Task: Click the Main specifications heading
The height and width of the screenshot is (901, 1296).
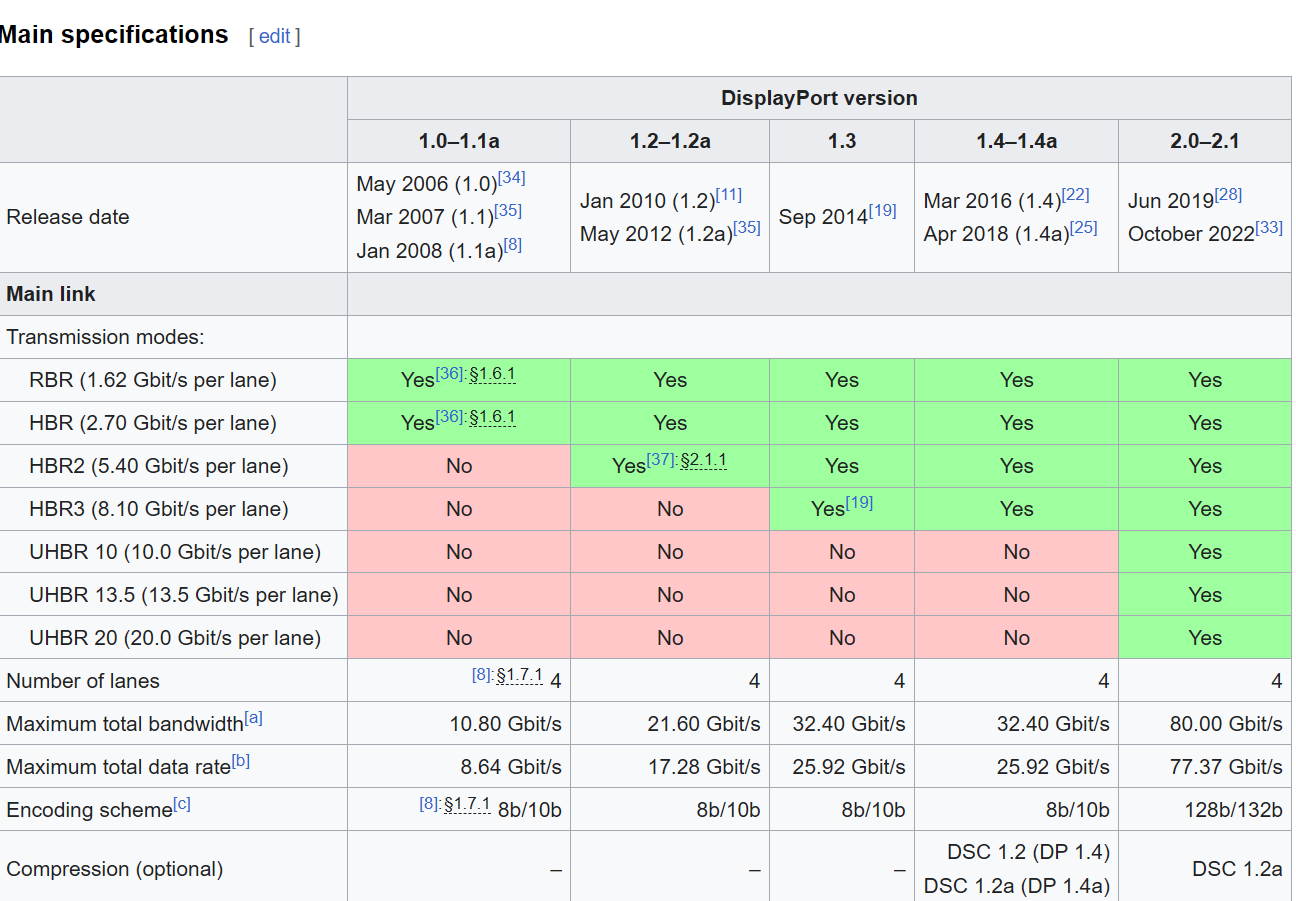Action: pos(114,35)
